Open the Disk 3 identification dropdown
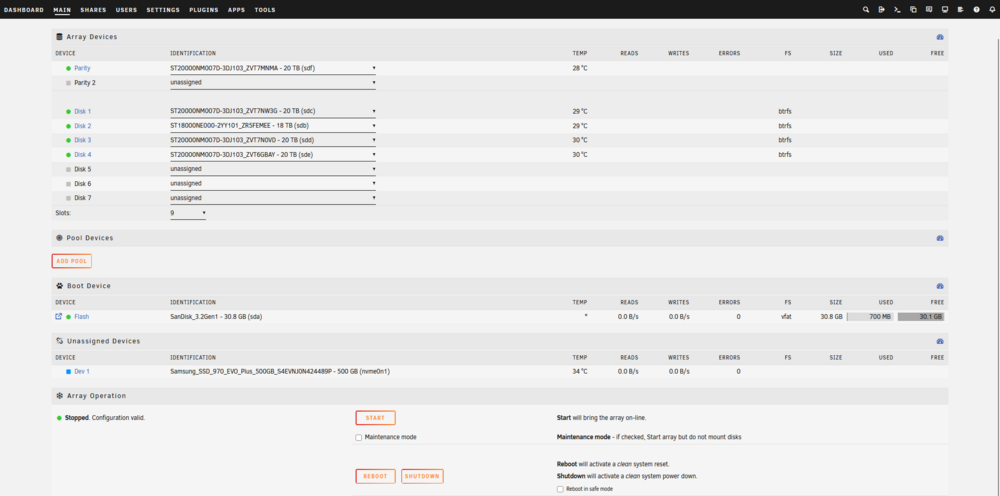Image resolution: width=1000 pixels, height=496 pixels. tap(273, 140)
